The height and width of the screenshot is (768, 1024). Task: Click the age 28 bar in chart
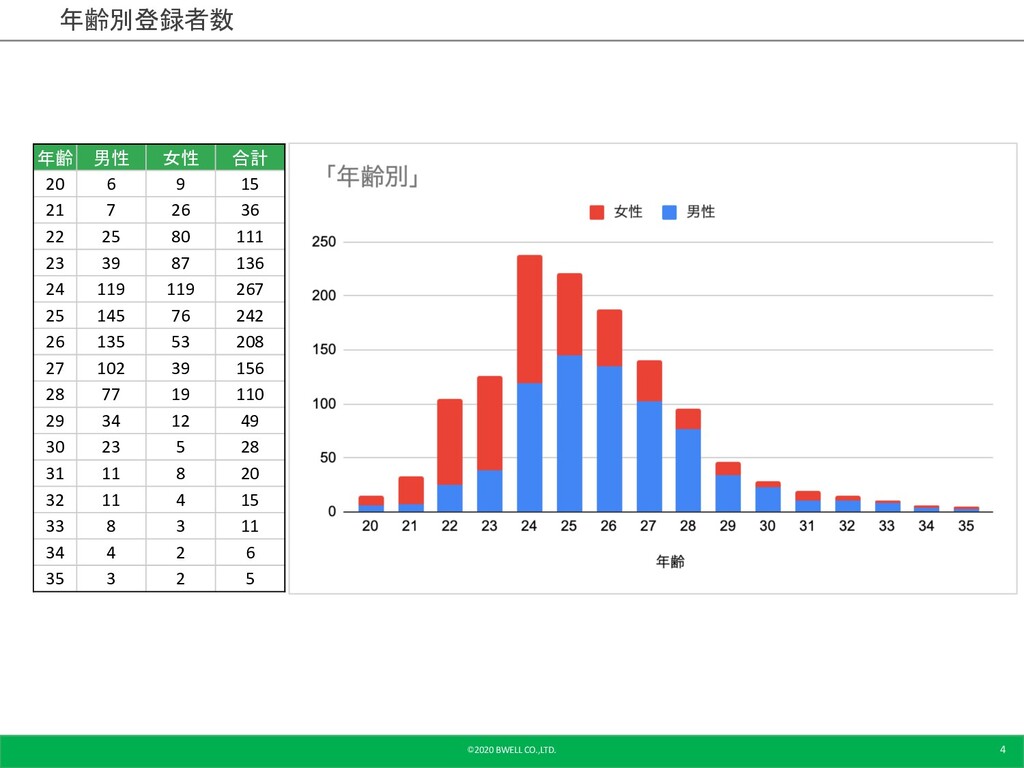click(688, 460)
